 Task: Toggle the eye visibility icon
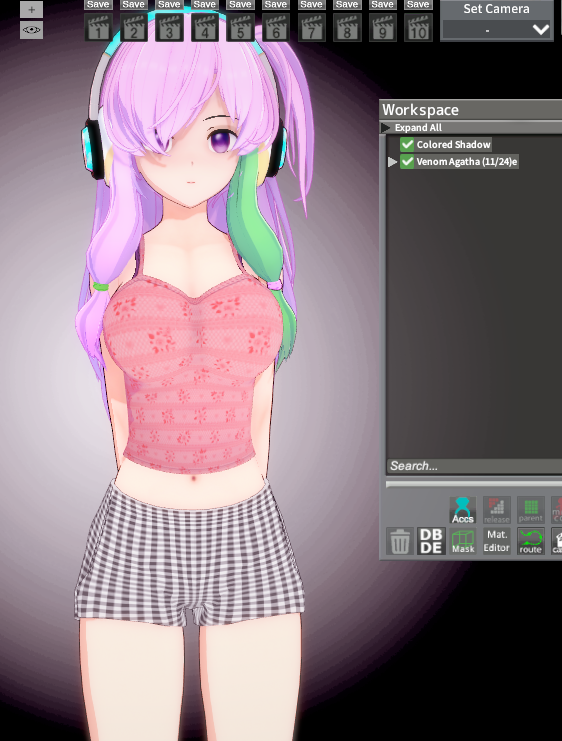click(x=31, y=30)
